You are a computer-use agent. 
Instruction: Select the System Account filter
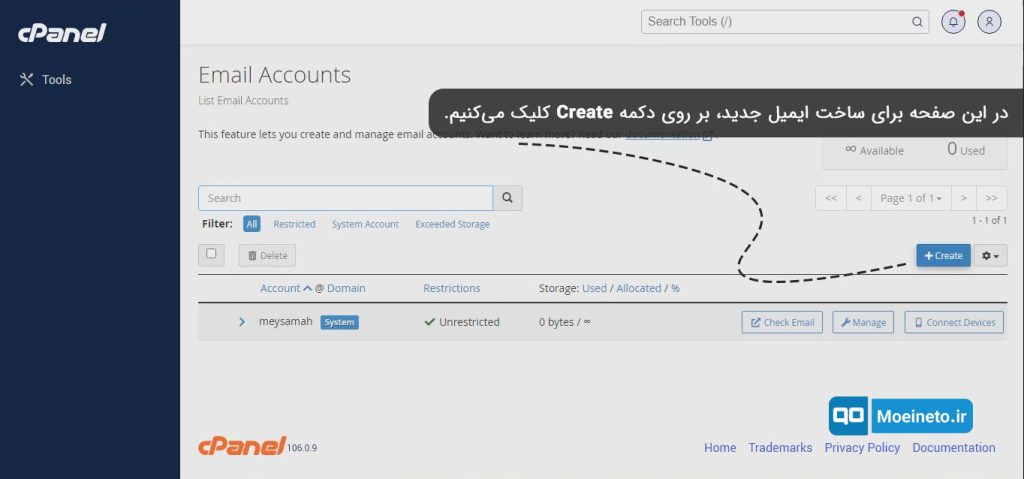pos(365,224)
